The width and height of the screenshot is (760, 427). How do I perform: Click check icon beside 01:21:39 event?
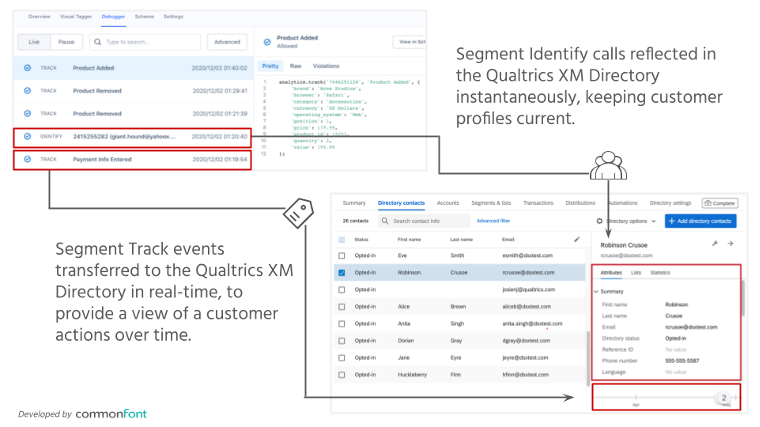click(x=28, y=113)
